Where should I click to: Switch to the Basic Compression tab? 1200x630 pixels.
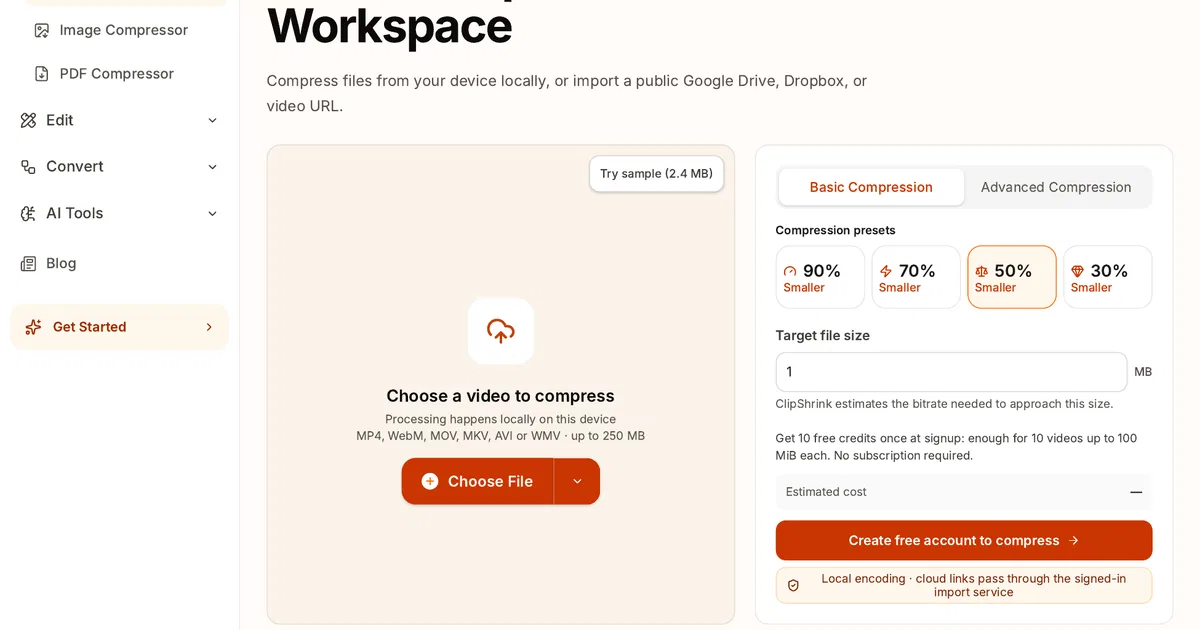click(871, 187)
